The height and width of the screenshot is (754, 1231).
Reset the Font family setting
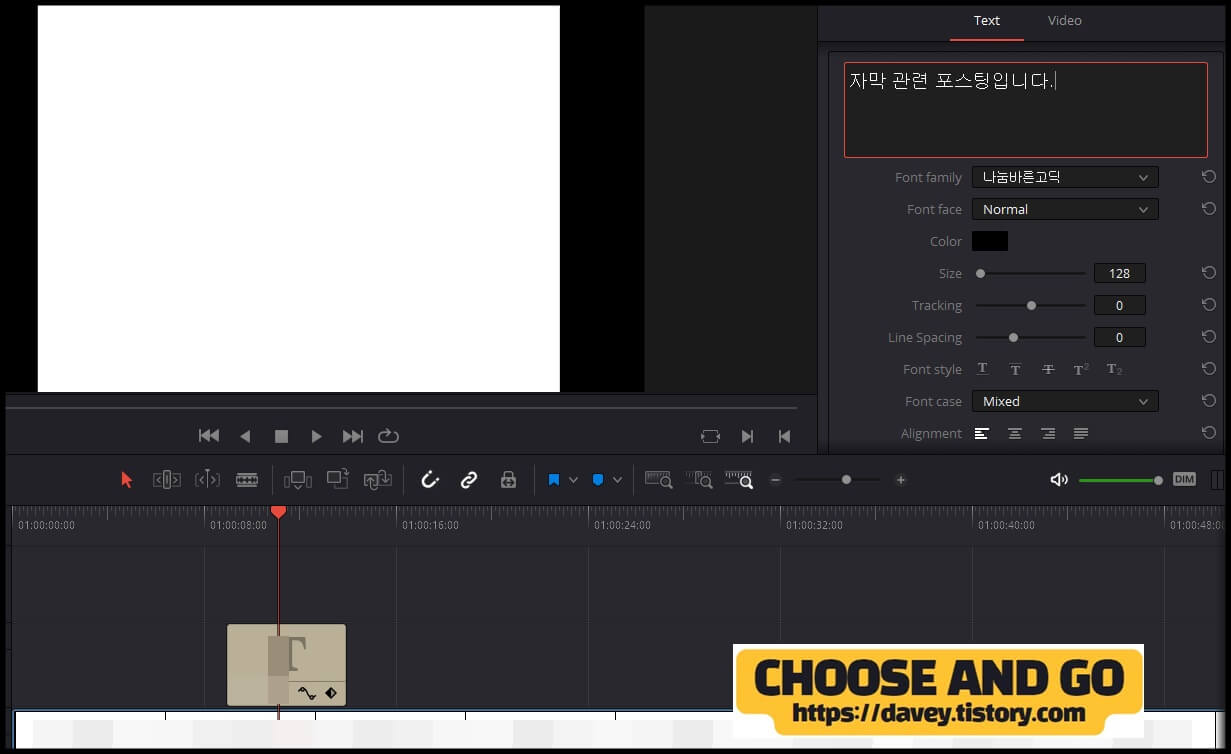[1209, 177]
